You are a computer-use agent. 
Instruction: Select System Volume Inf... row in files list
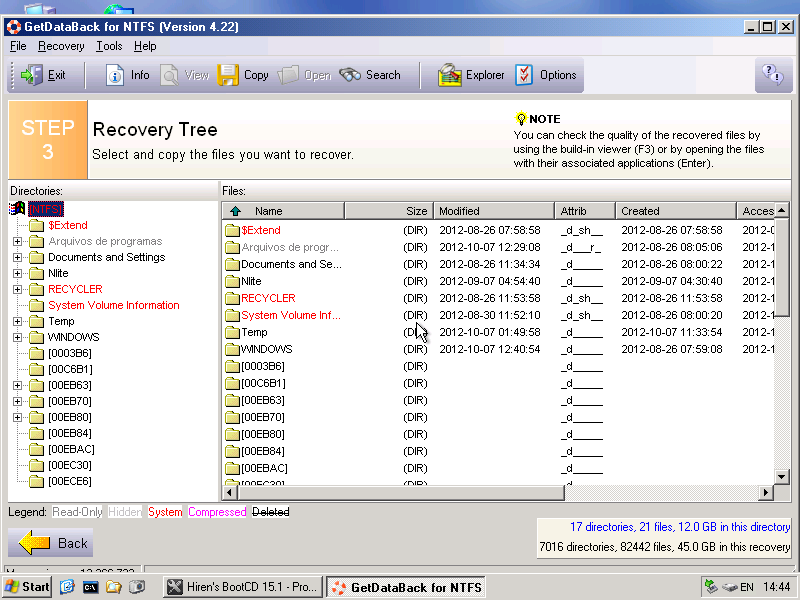(x=498, y=315)
